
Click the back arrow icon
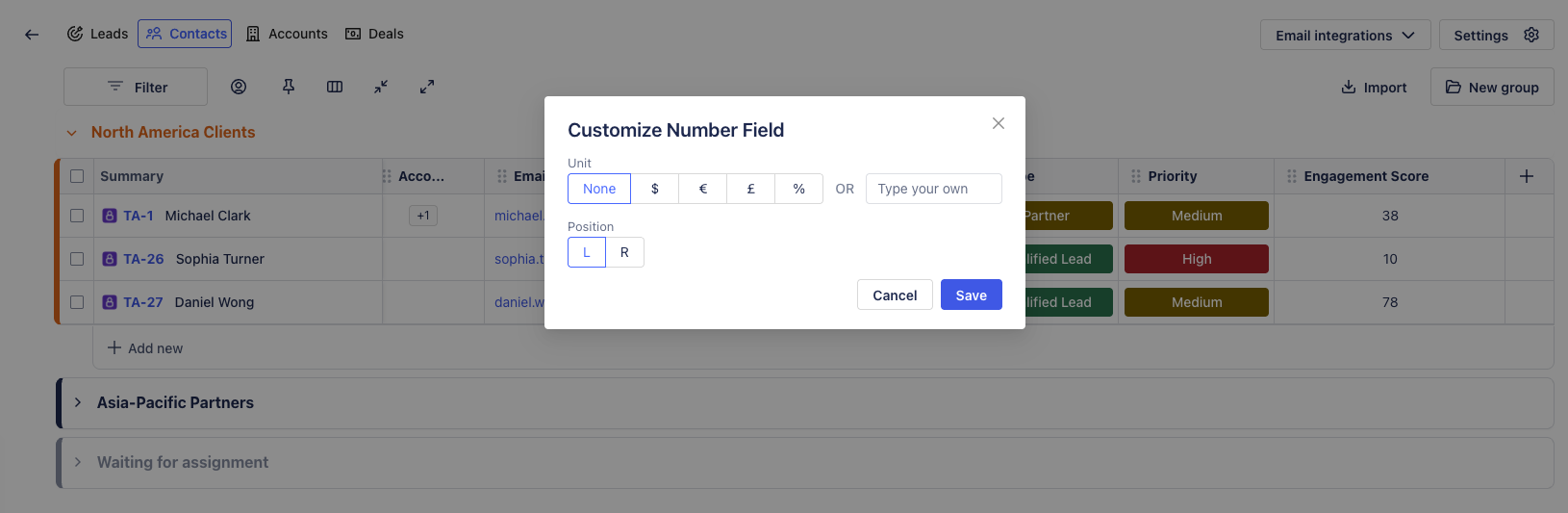pos(32,35)
